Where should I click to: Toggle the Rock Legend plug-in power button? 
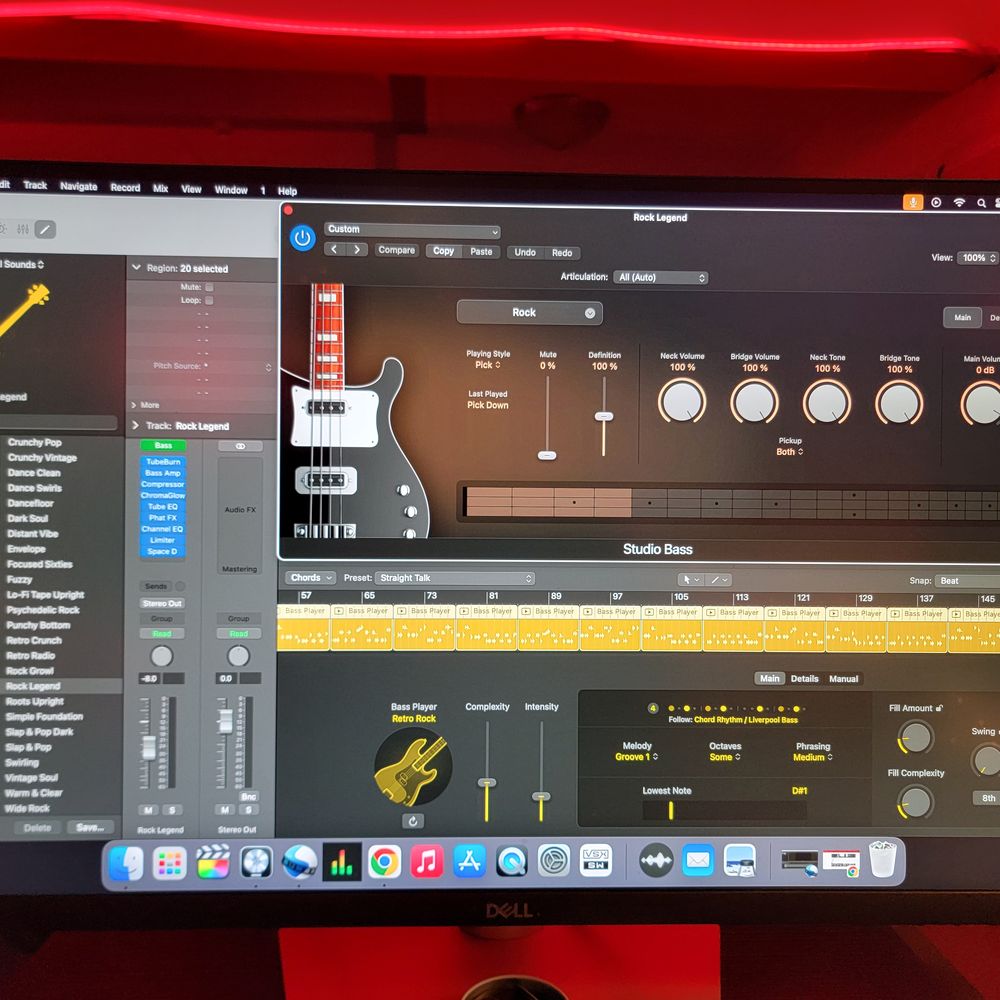pos(302,238)
